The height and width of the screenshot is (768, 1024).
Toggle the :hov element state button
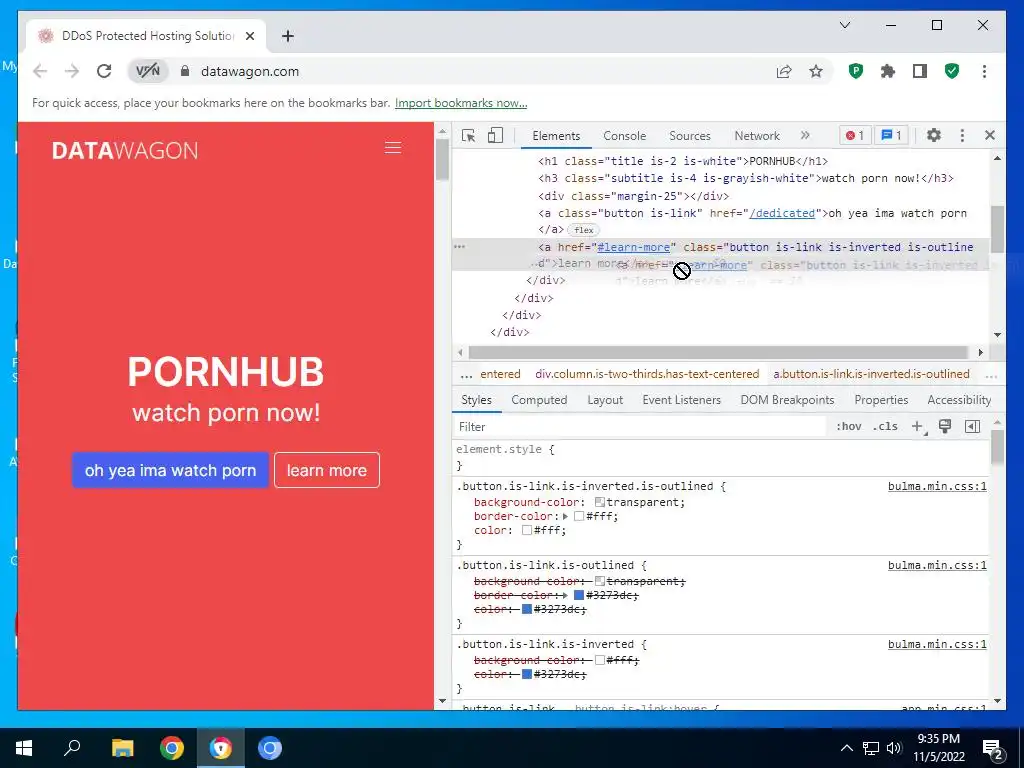coord(848,426)
